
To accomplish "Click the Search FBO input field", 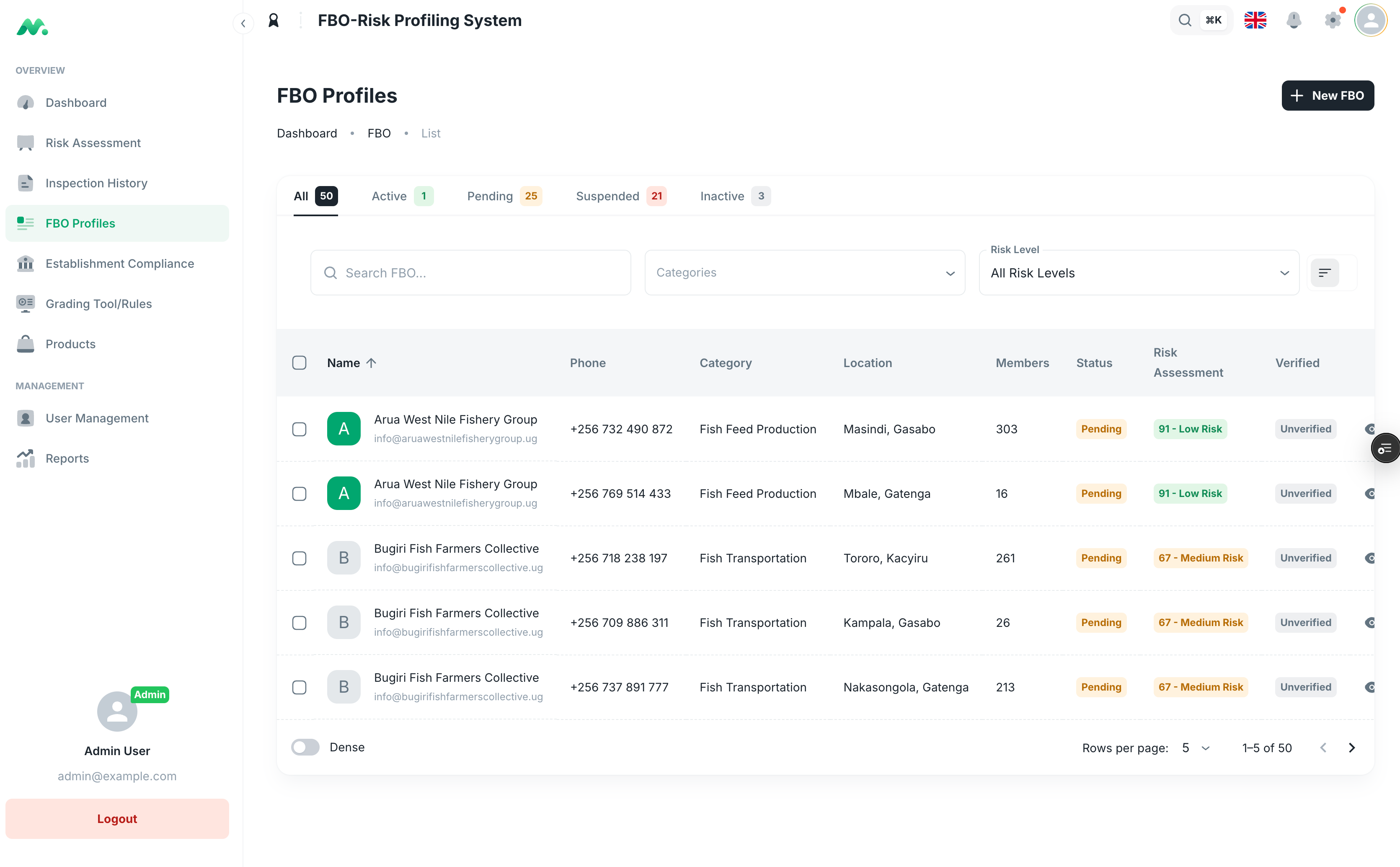I will 470,273.
